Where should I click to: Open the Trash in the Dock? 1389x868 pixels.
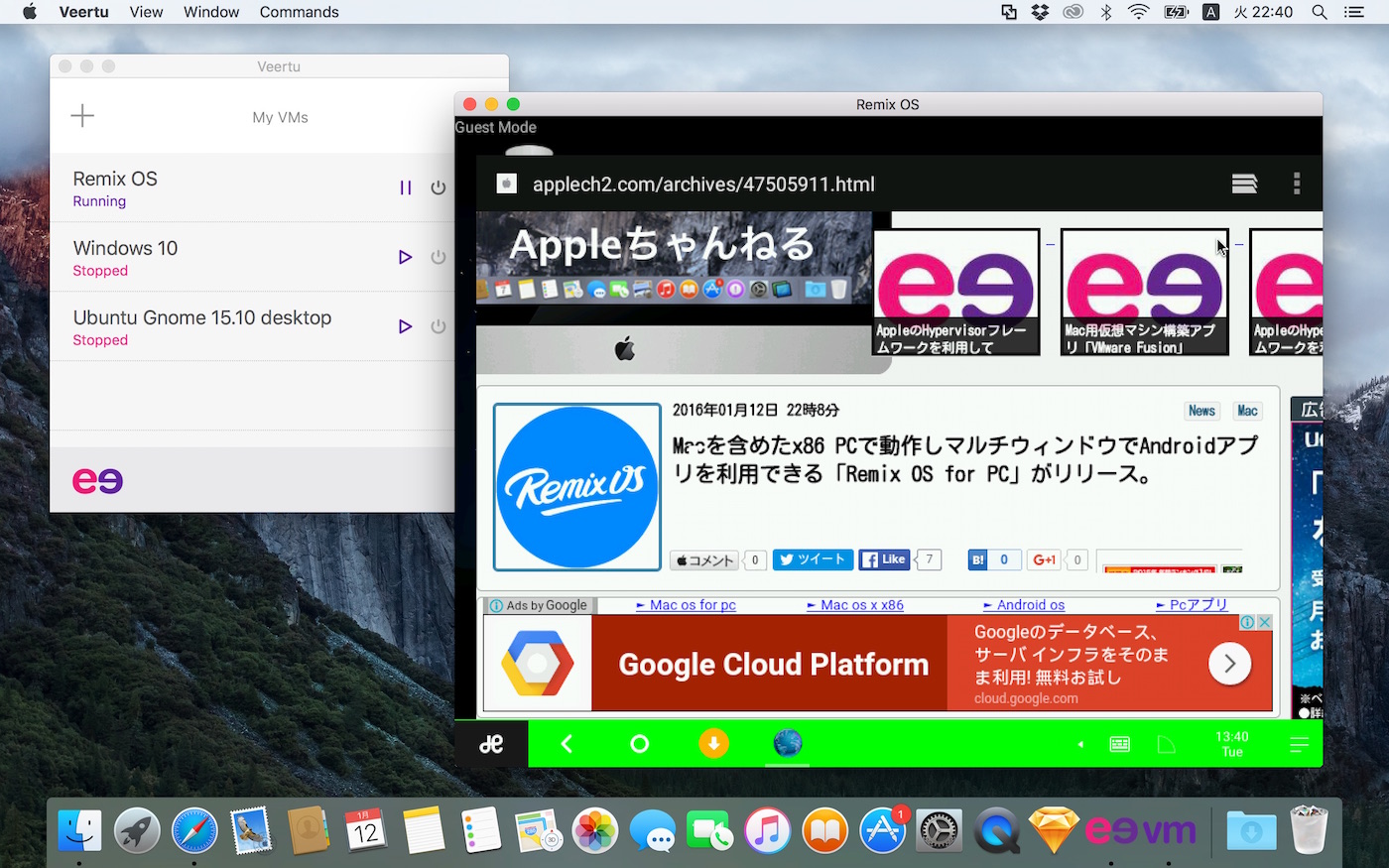click(x=1309, y=830)
